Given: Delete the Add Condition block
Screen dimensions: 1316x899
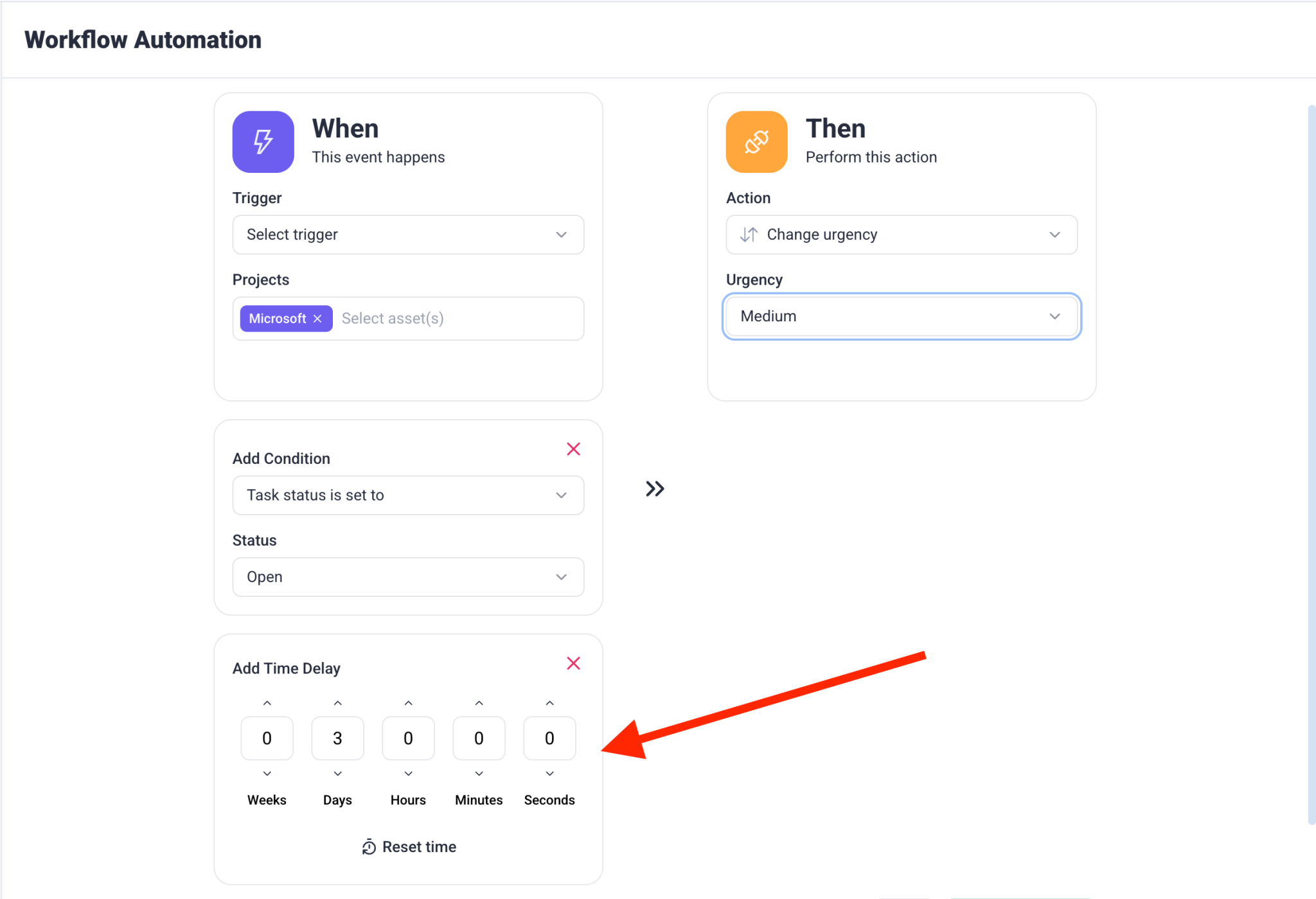Looking at the screenshot, I should (573, 449).
